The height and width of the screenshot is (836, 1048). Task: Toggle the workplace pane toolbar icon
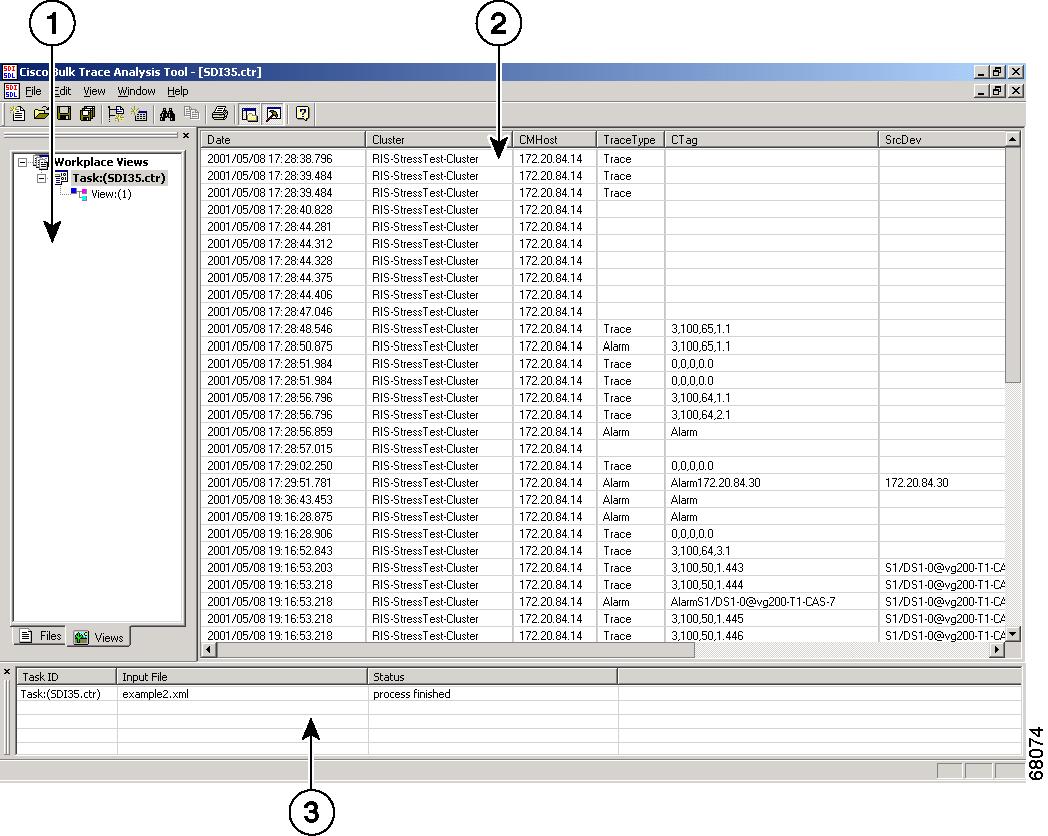(x=249, y=114)
